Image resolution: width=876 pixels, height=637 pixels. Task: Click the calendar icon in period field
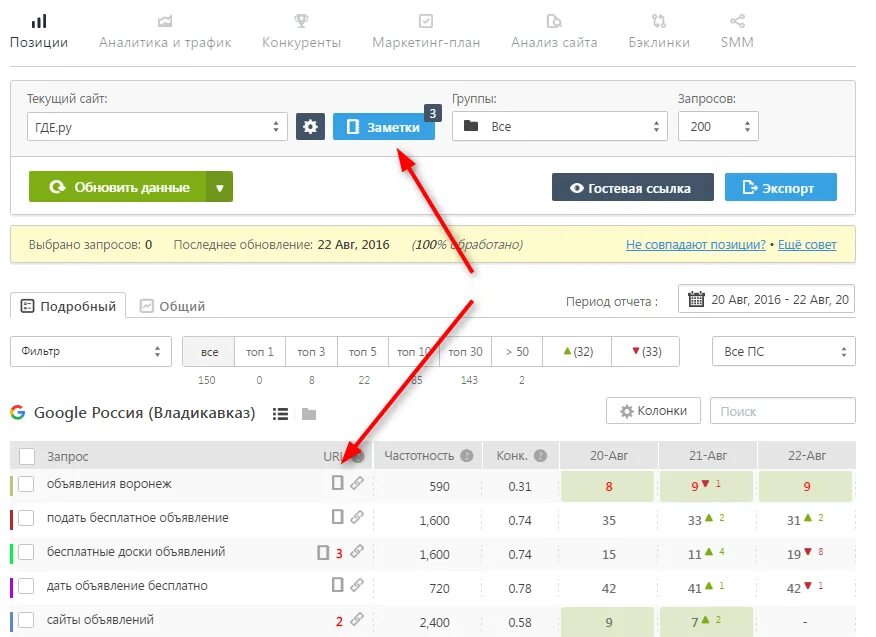tap(696, 299)
